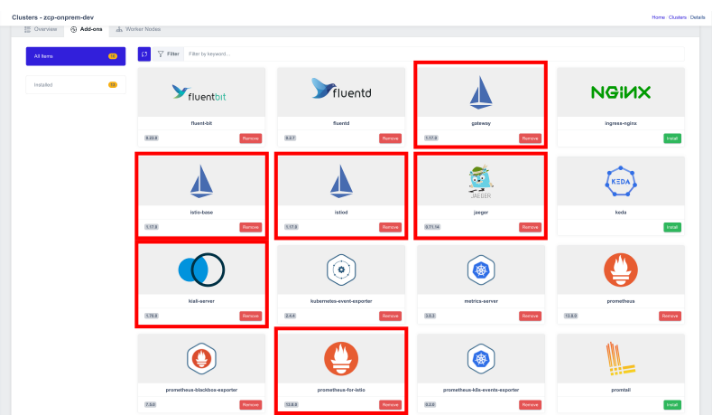Screen dimensions: 714x416
Task: Select All Items in sidebar
Action: pyautogui.click(x=76, y=56)
